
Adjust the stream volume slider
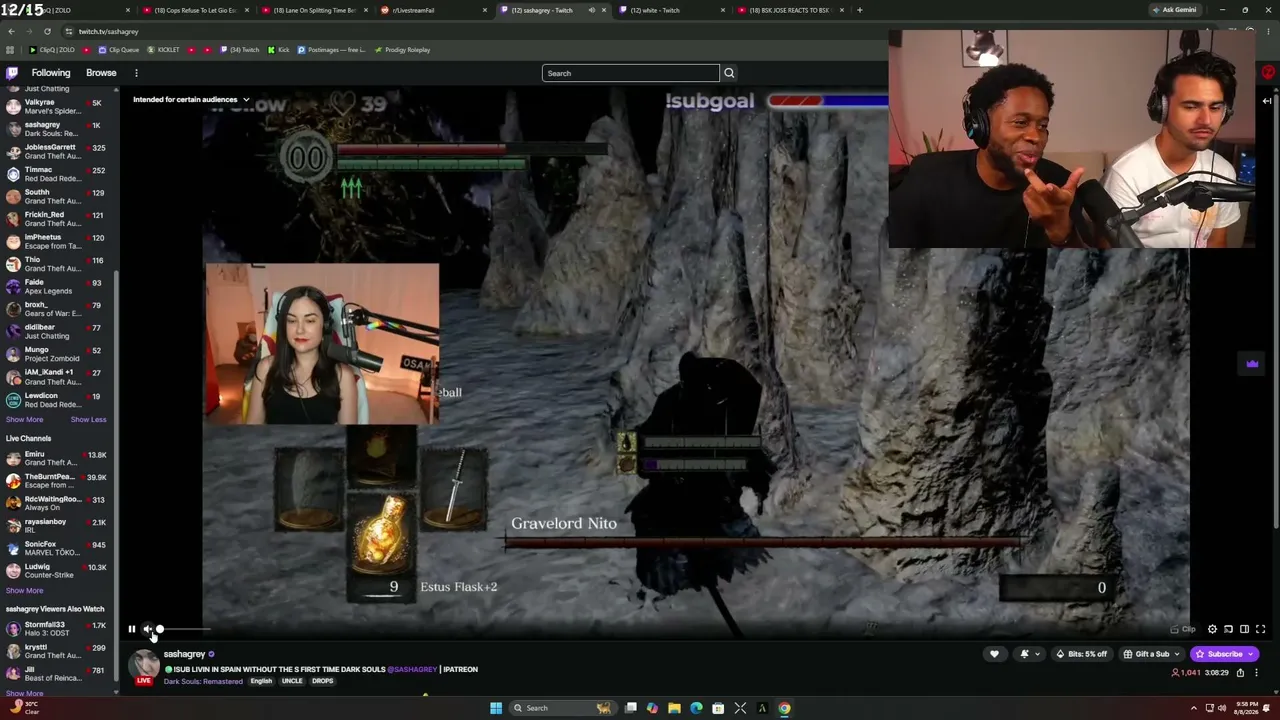coord(183,629)
